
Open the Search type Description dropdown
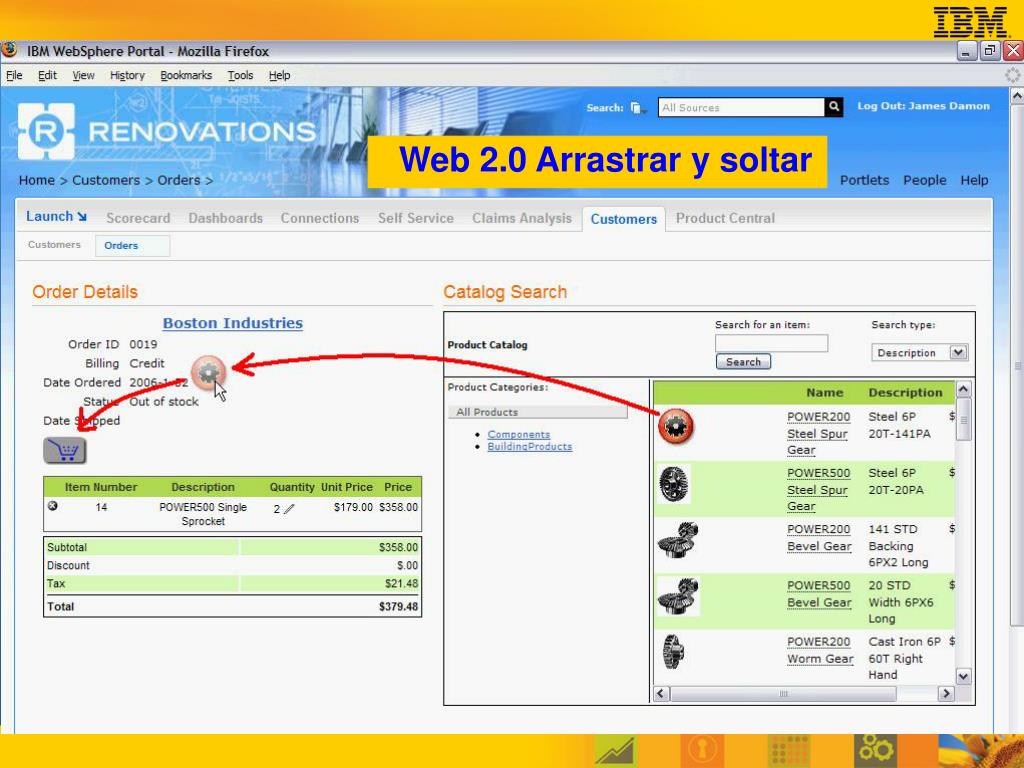tap(919, 353)
